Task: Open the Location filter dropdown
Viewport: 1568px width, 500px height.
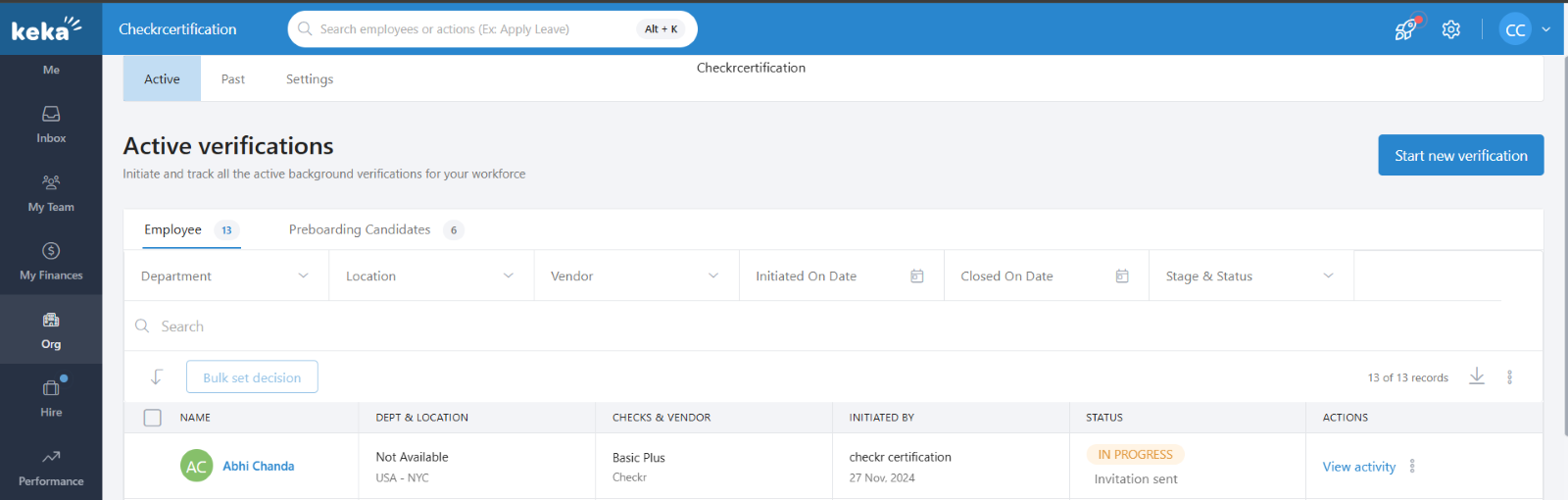Action: tap(430, 276)
